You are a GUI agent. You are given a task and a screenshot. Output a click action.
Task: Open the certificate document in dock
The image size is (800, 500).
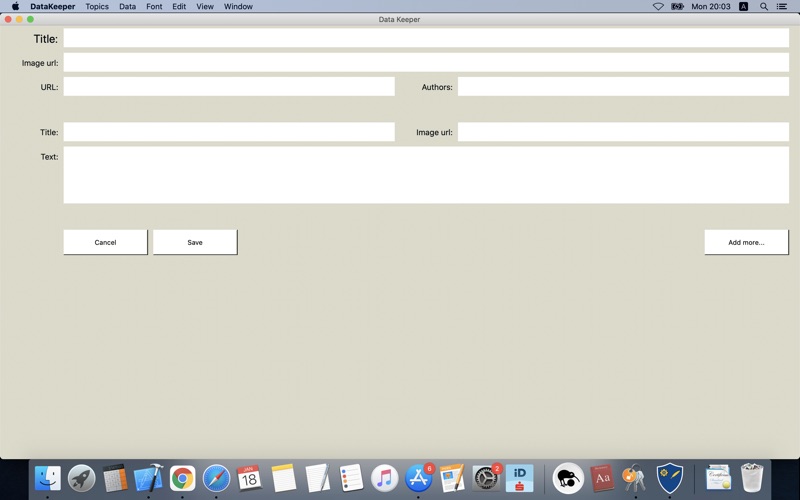tap(718, 478)
